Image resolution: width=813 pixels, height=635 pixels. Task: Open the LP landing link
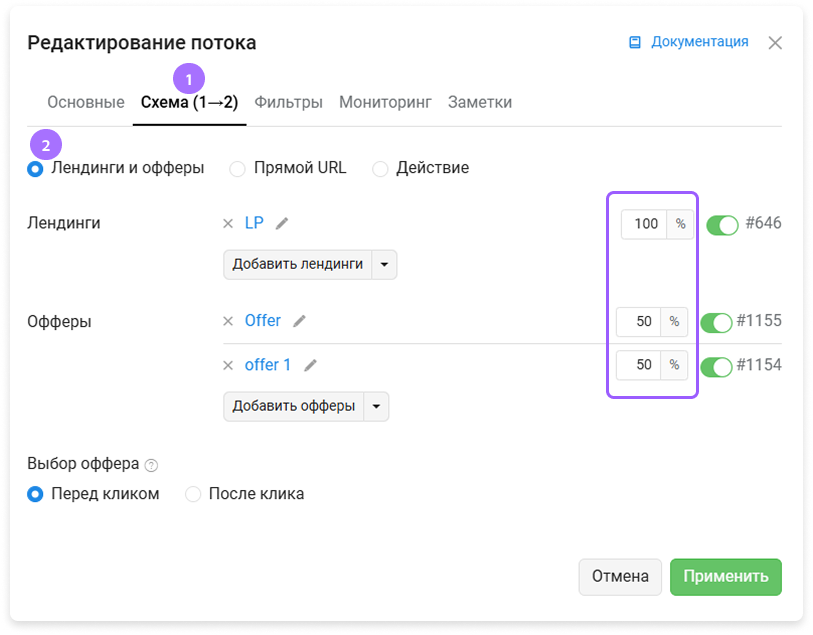coord(254,223)
